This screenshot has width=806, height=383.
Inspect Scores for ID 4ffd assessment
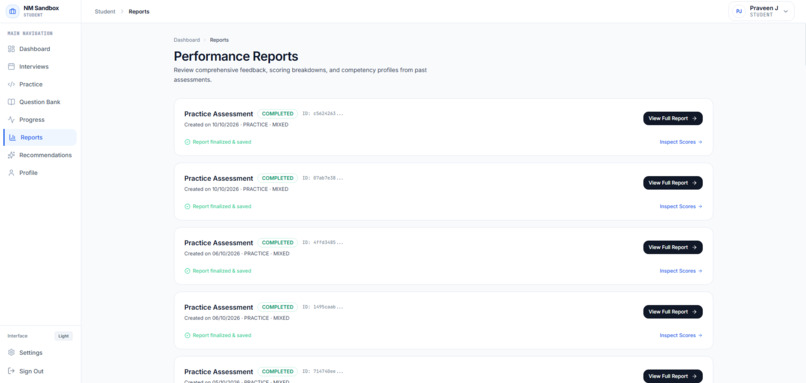681,271
